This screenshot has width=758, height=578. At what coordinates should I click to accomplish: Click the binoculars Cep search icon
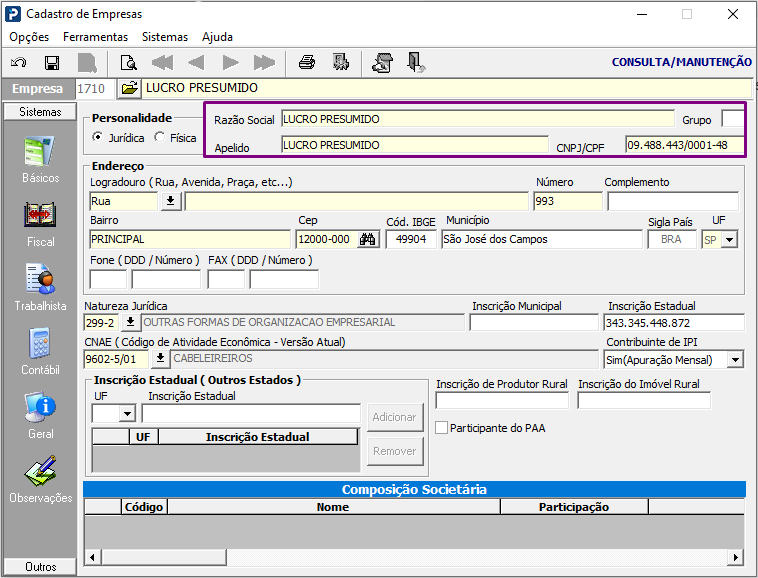368,239
